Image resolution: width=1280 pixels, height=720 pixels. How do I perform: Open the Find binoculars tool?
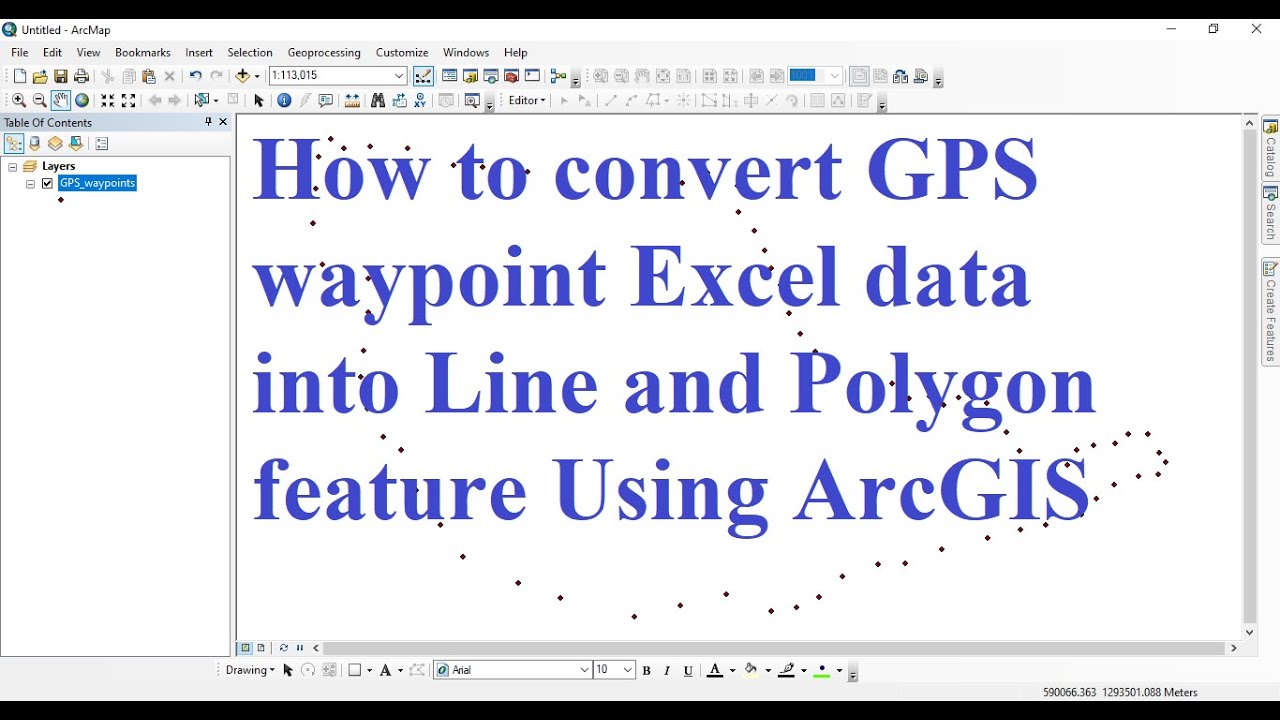tap(378, 100)
